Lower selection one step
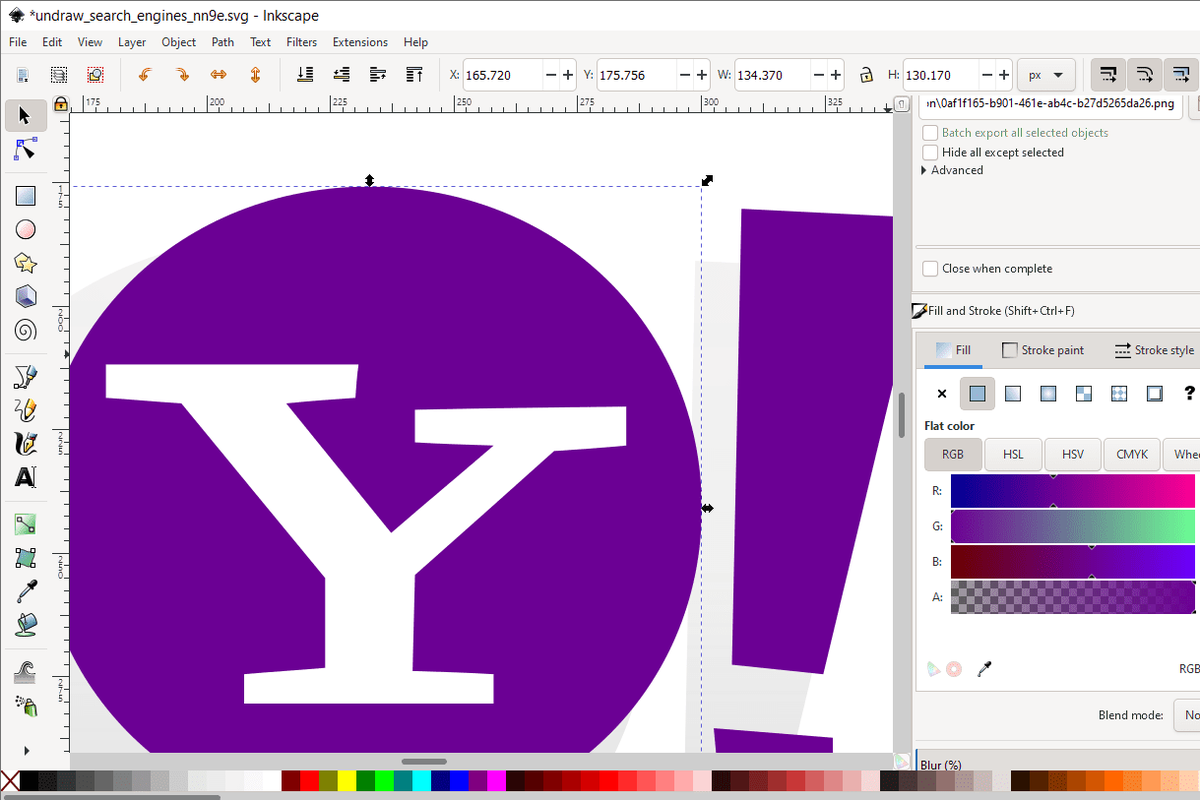 tap(342, 75)
